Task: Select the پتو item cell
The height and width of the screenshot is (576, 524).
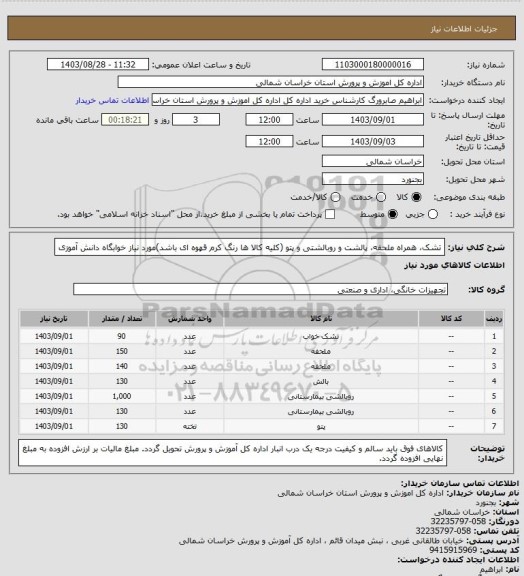Action: point(321,426)
